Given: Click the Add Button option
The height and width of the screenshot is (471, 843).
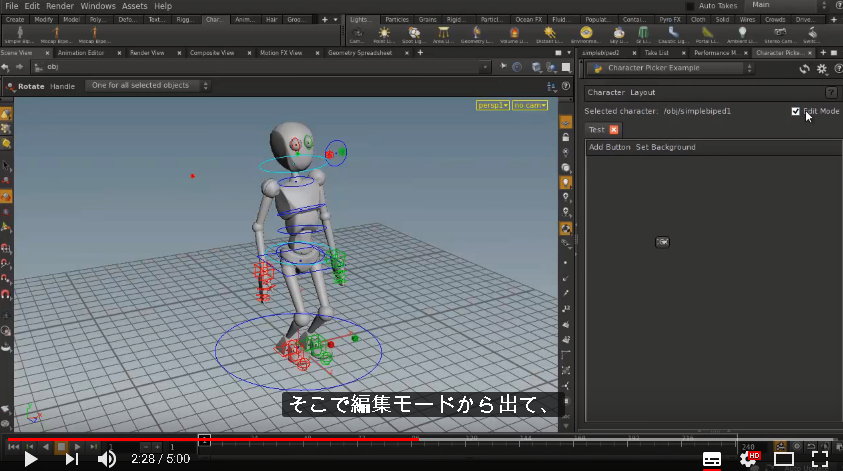Looking at the screenshot, I should pyautogui.click(x=609, y=147).
